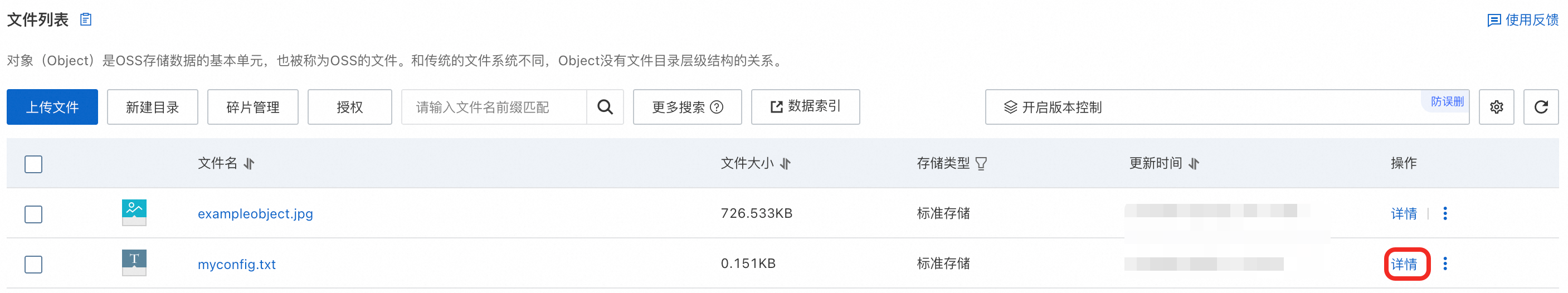The width and height of the screenshot is (1568, 293).
Task: Open more actions for exampleobject.jpg
Action: pos(1445,213)
